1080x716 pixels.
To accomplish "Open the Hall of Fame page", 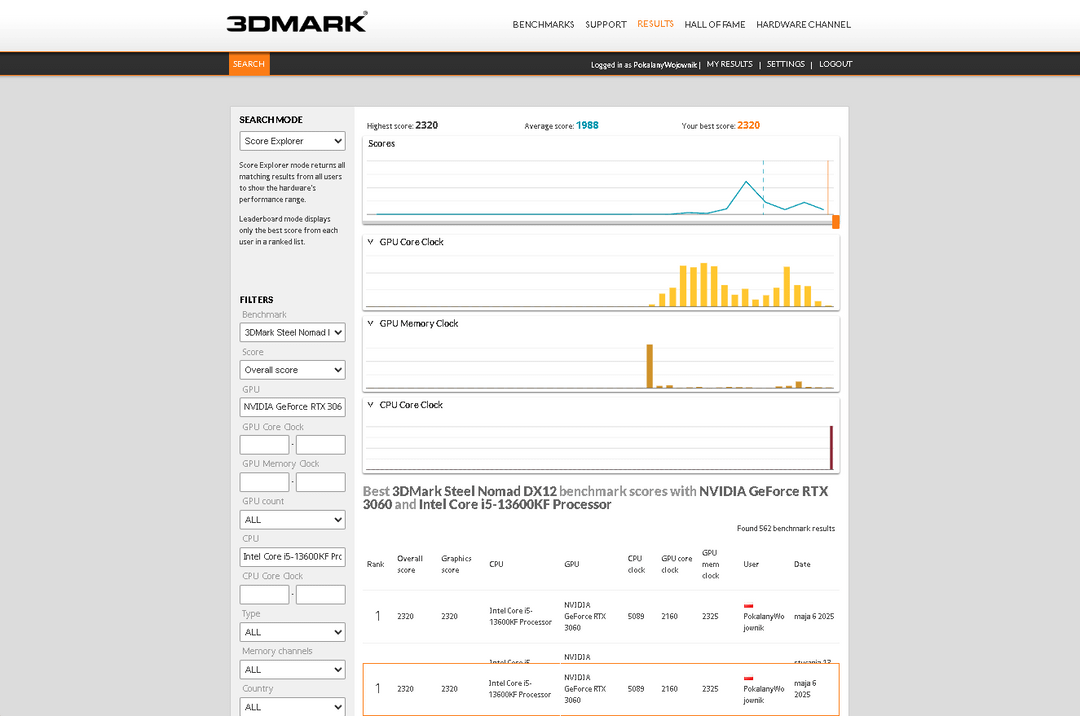I will [x=715, y=25].
